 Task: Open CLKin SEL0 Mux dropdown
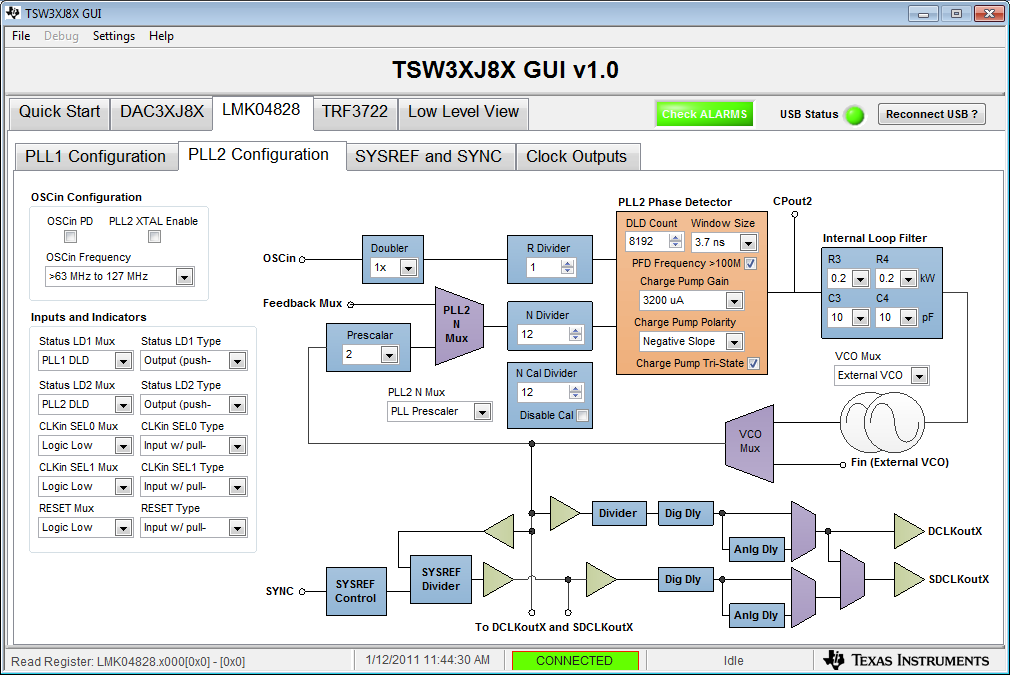click(x=124, y=446)
